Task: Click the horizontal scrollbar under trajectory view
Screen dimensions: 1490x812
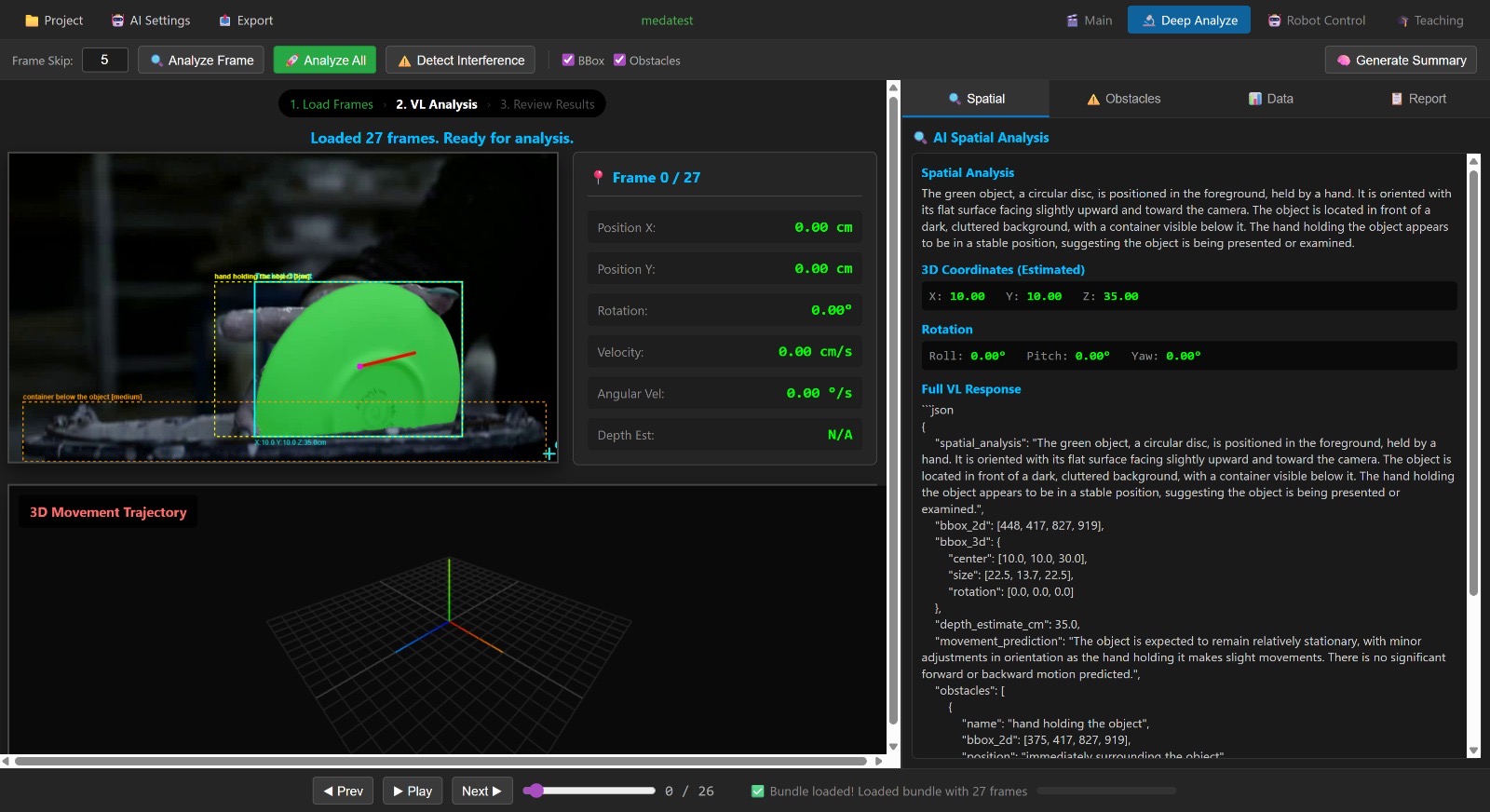Action: tap(441, 761)
